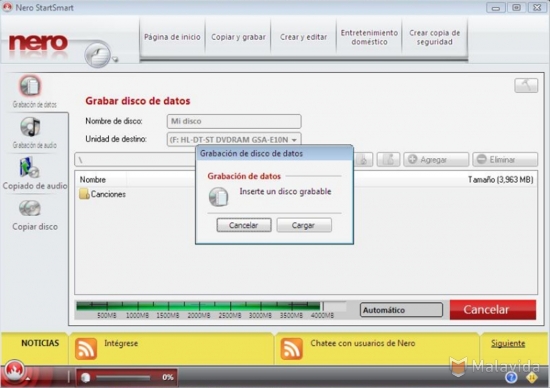Click Chatee con usuarios de Nero text
Image resolution: width=550 pixels, height=388 pixels.
pos(363,343)
